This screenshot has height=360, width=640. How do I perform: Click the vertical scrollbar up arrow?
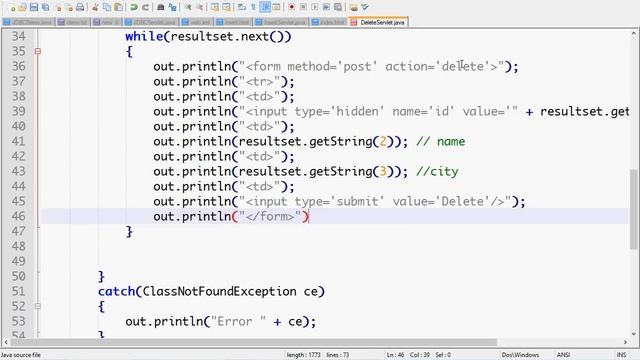pos(634,33)
